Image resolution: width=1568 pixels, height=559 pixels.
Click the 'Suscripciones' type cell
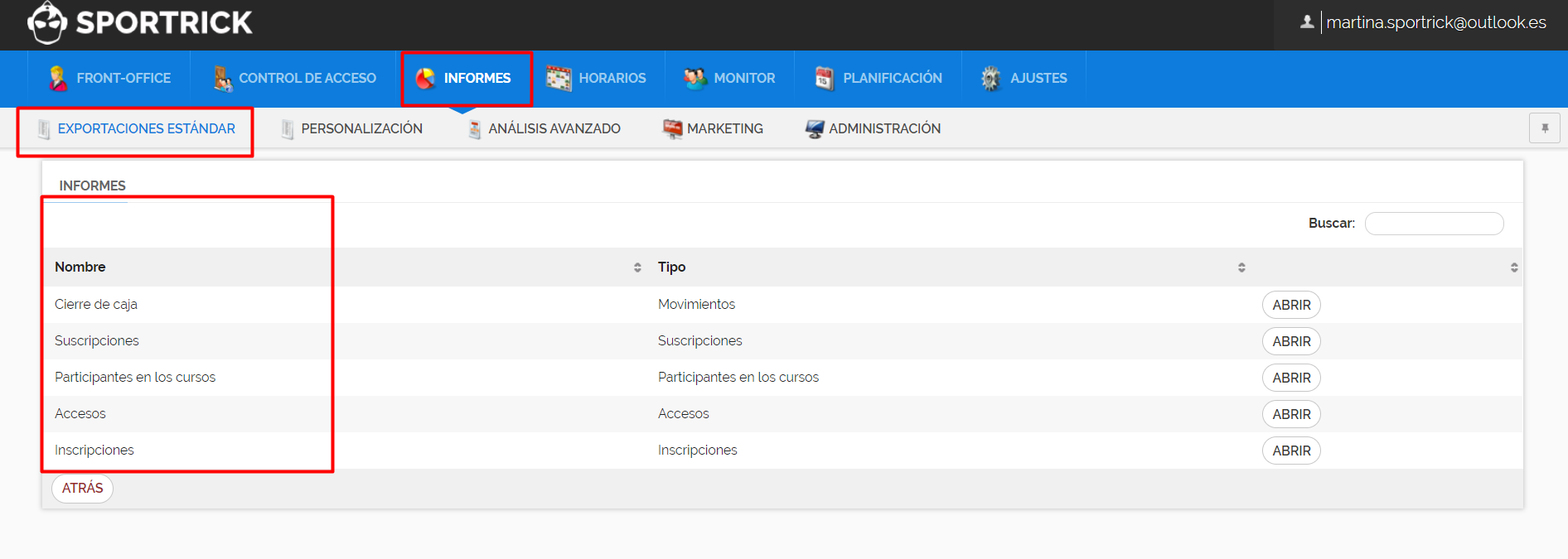pyautogui.click(x=699, y=341)
